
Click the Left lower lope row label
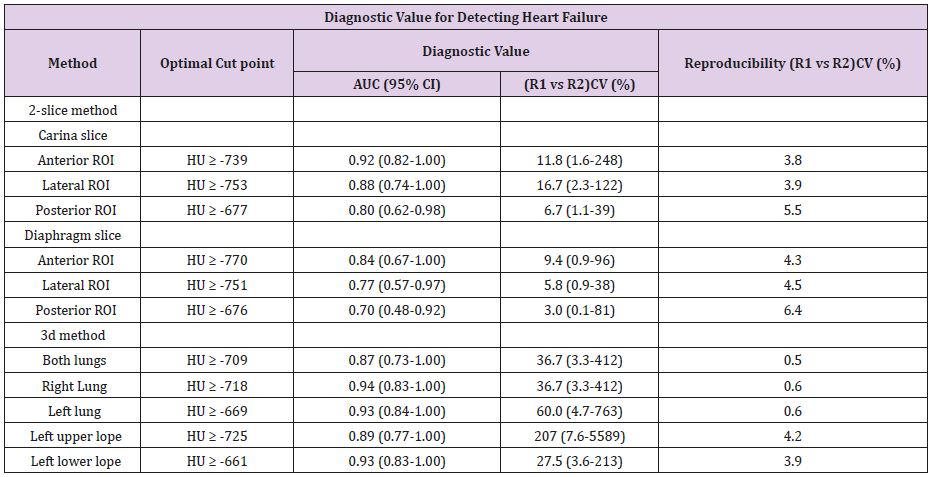[x=75, y=461]
